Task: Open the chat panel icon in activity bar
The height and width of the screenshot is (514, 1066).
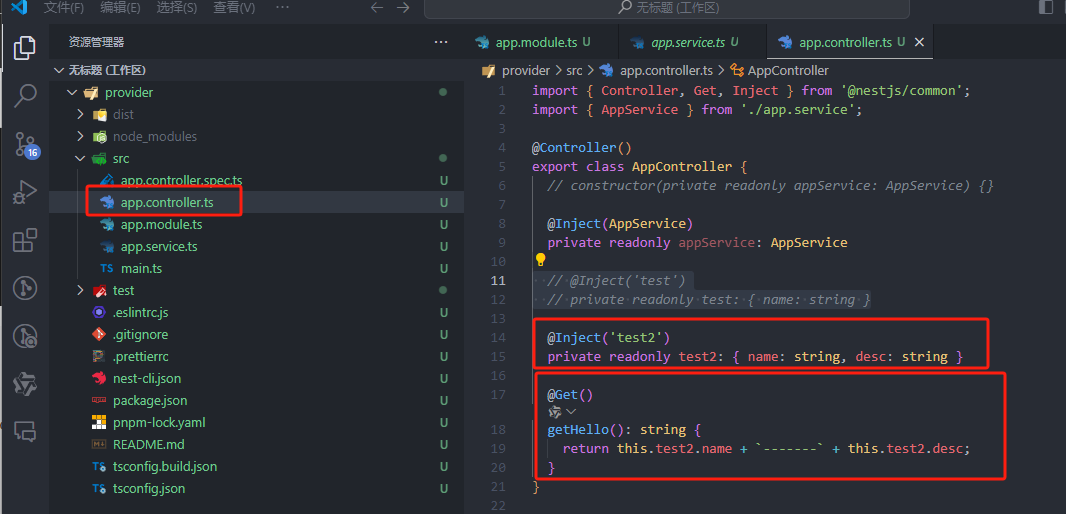Action: (24, 431)
